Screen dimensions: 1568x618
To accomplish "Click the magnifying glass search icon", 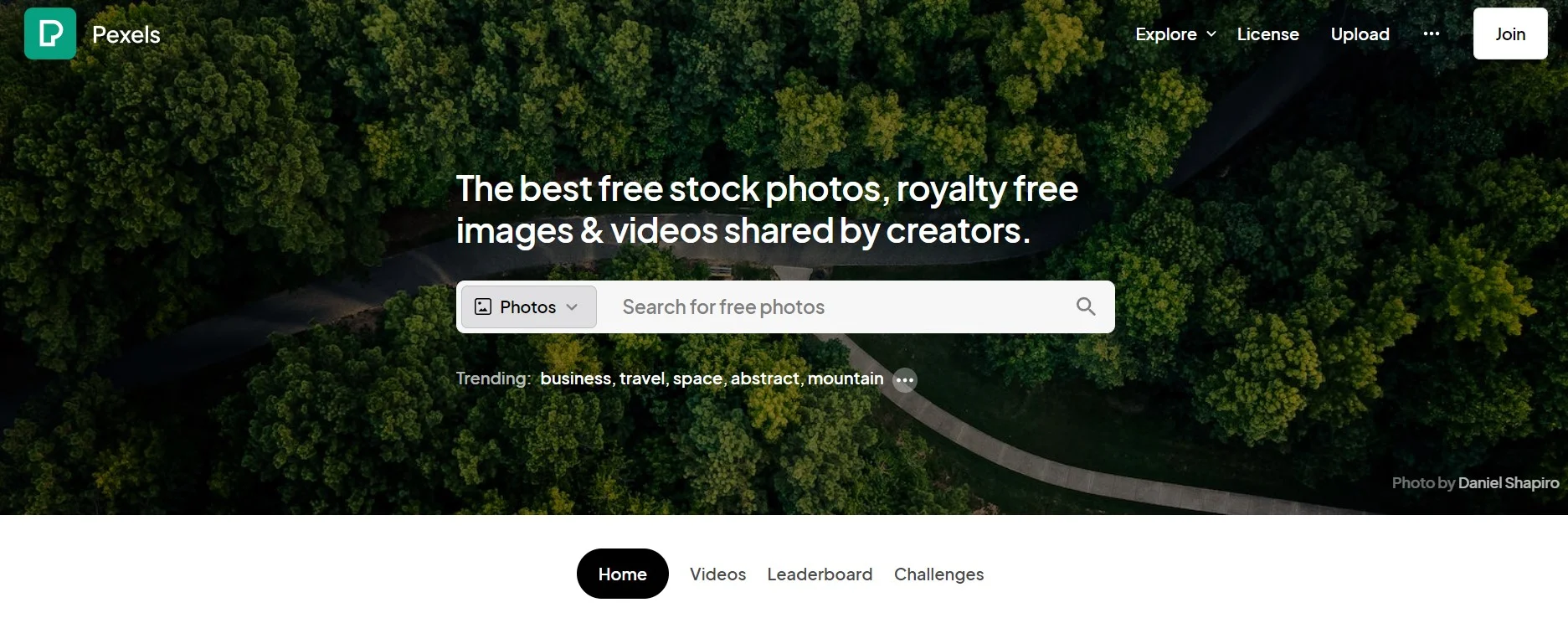I will [x=1085, y=306].
